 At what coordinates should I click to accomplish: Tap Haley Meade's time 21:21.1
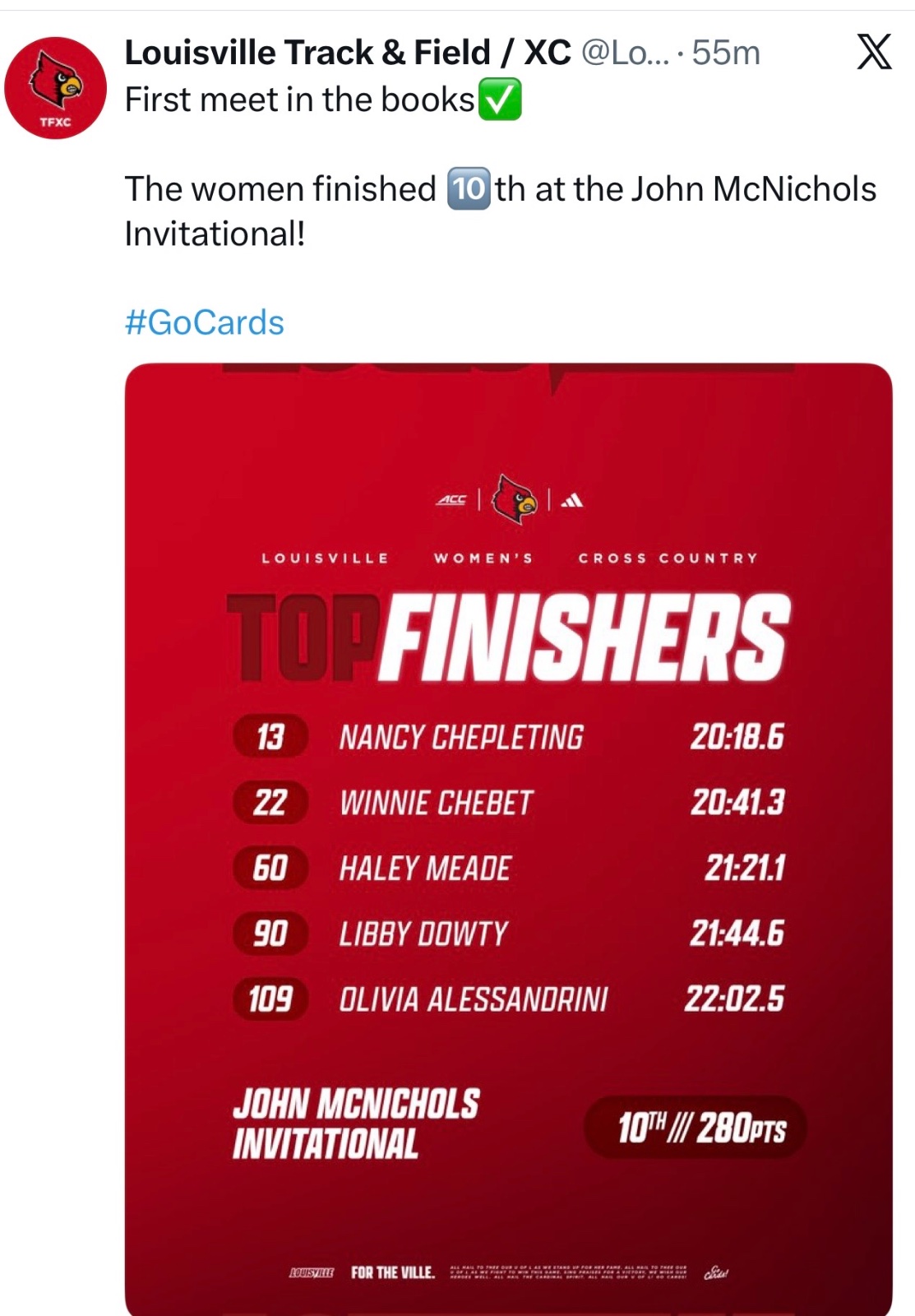[745, 868]
